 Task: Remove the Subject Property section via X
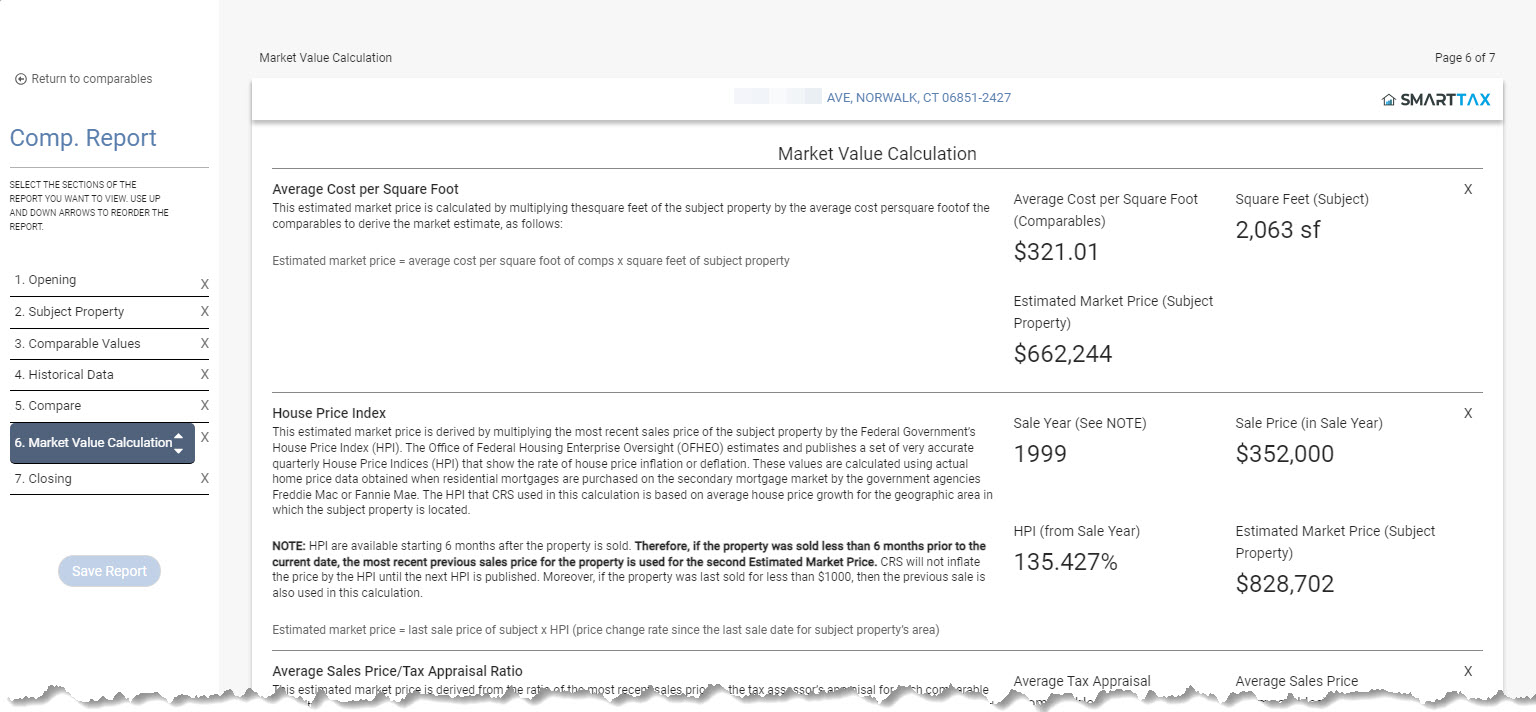pyautogui.click(x=204, y=311)
